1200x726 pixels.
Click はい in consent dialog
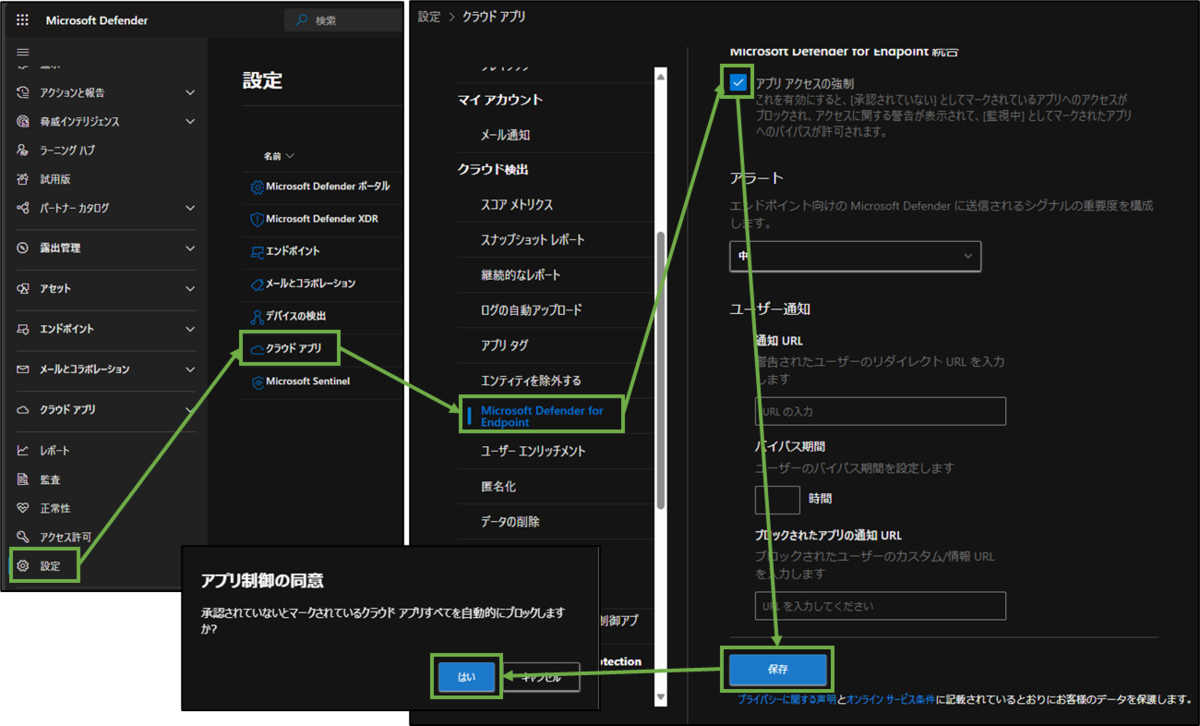click(467, 677)
